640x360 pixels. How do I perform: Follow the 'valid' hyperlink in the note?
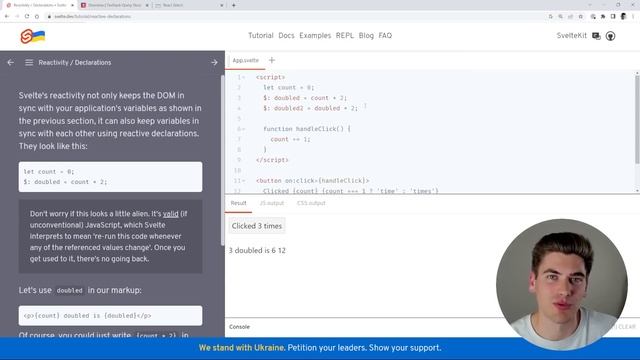pos(171,214)
